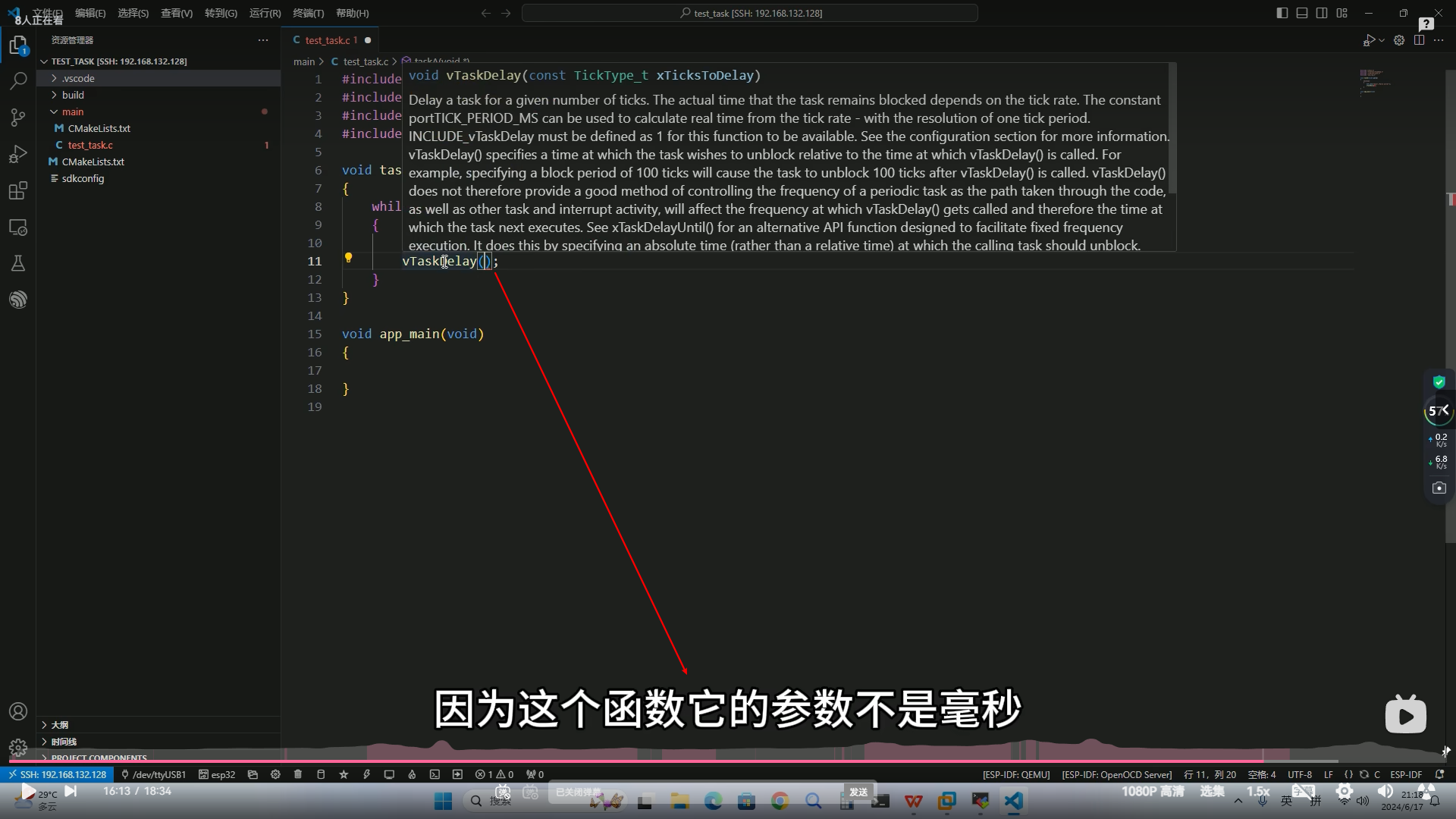Expand the 大纲 outline section

tap(158, 725)
